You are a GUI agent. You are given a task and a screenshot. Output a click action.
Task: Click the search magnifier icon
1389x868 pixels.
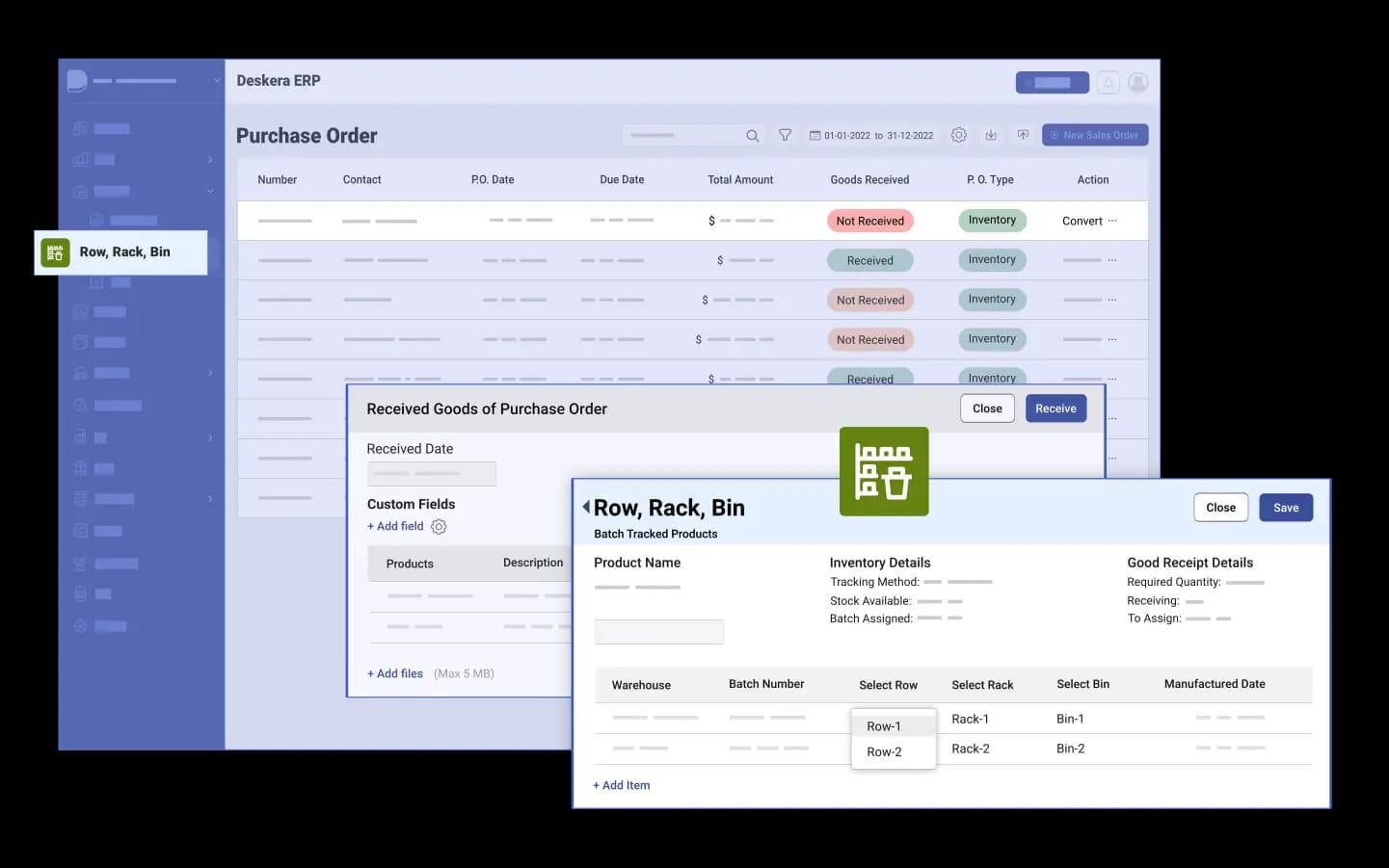pos(752,136)
